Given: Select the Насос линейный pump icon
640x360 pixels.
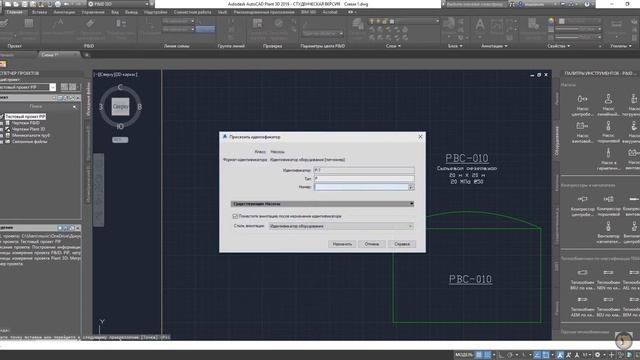Looking at the screenshot, I should pyautogui.click(x=608, y=99).
